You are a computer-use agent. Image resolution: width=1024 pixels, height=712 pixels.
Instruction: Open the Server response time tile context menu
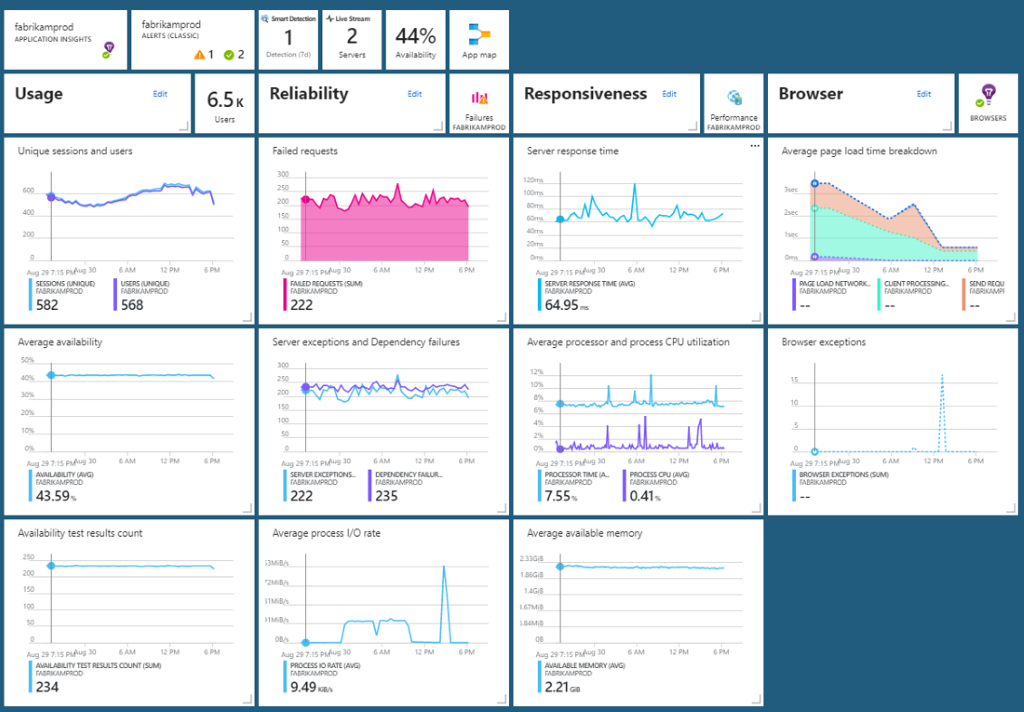click(756, 146)
